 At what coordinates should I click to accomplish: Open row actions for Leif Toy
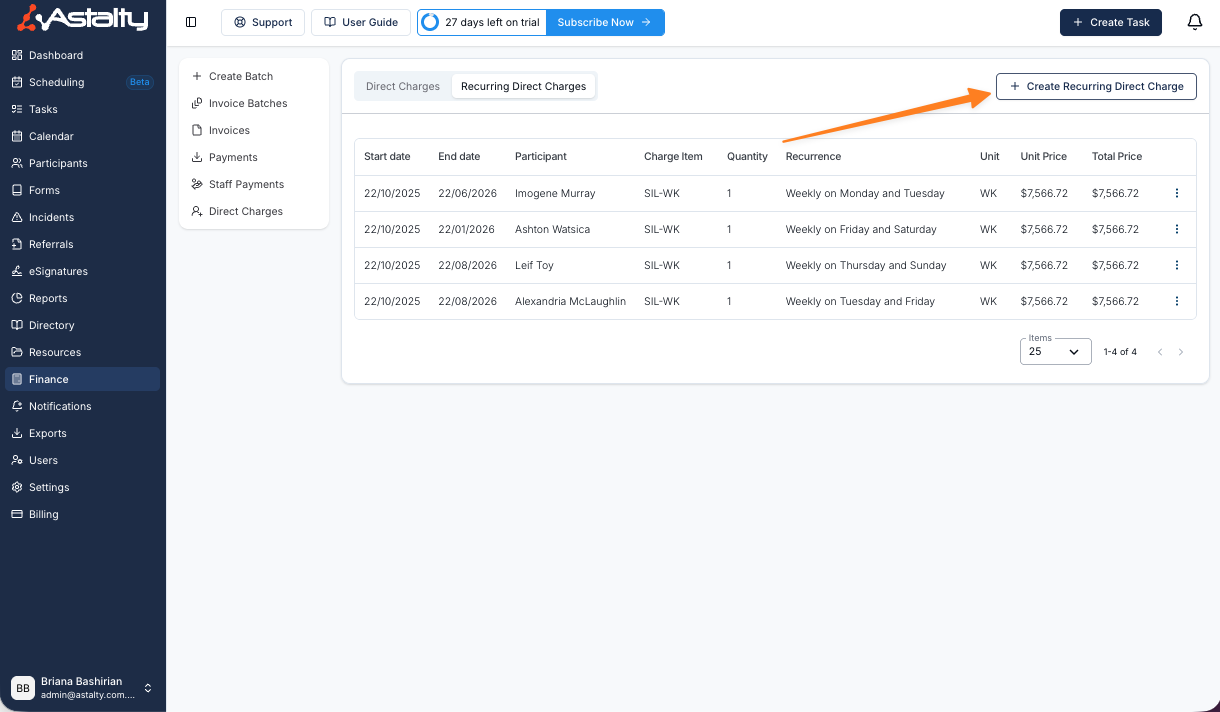tap(1176, 265)
